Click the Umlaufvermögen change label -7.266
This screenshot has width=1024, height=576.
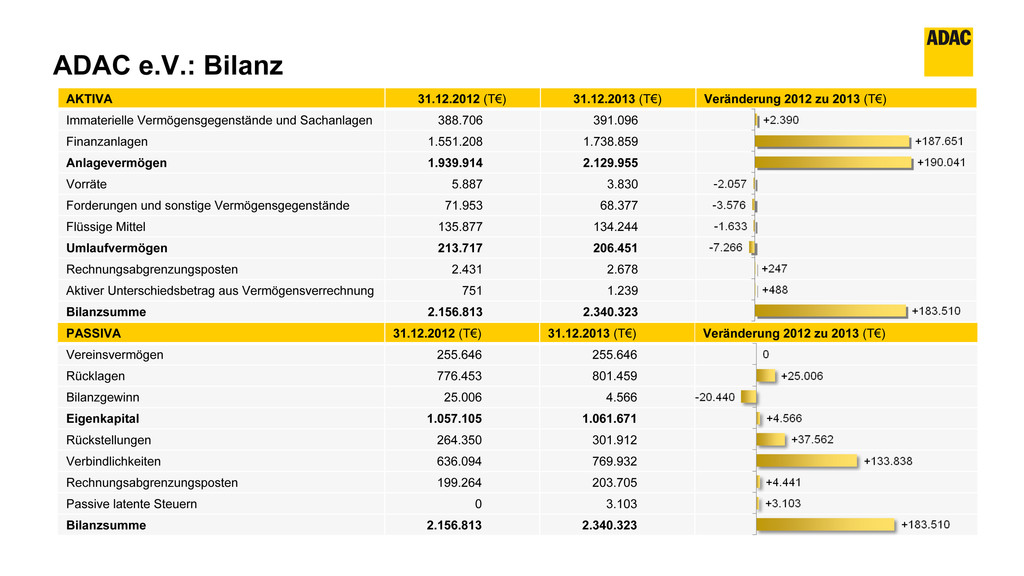pos(726,248)
